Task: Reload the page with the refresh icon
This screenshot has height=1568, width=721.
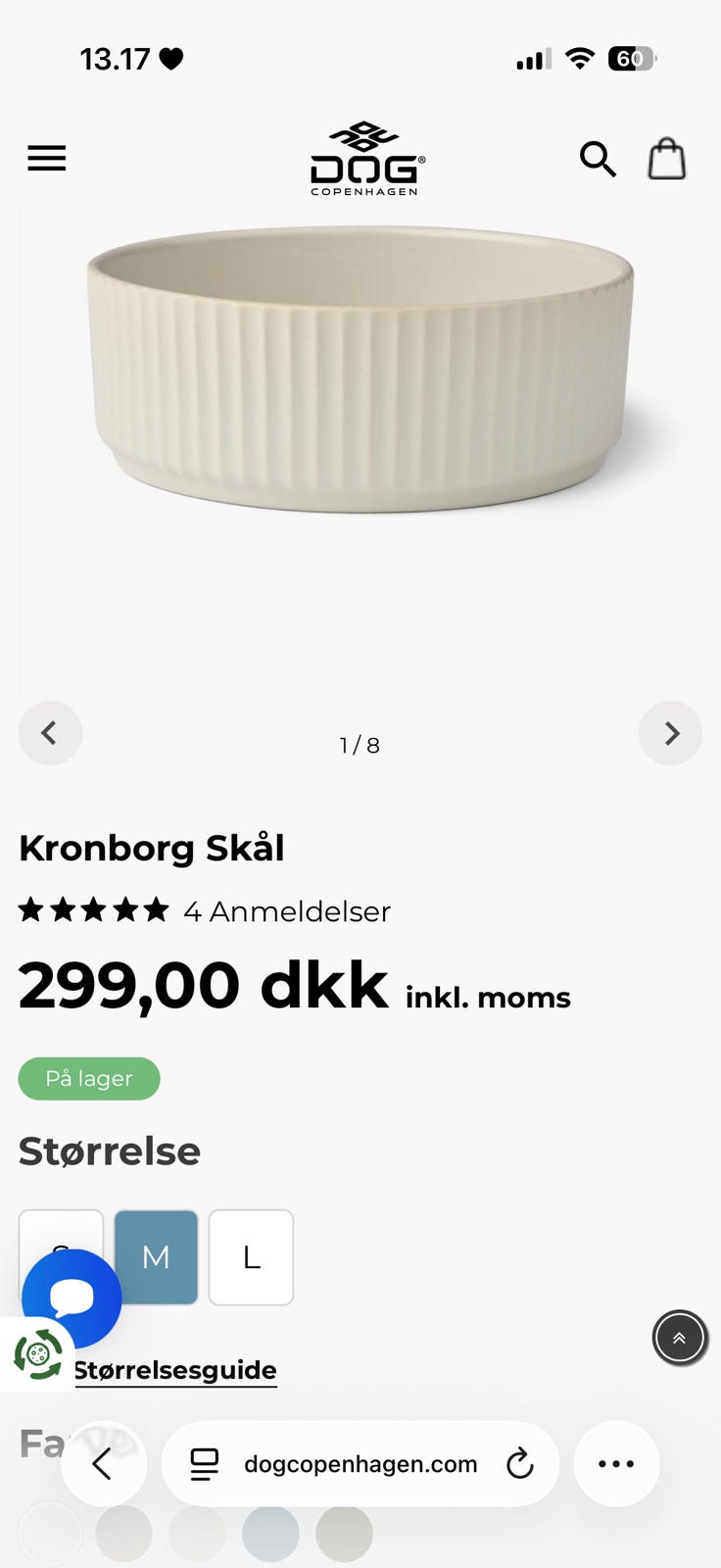Action: click(x=519, y=1464)
